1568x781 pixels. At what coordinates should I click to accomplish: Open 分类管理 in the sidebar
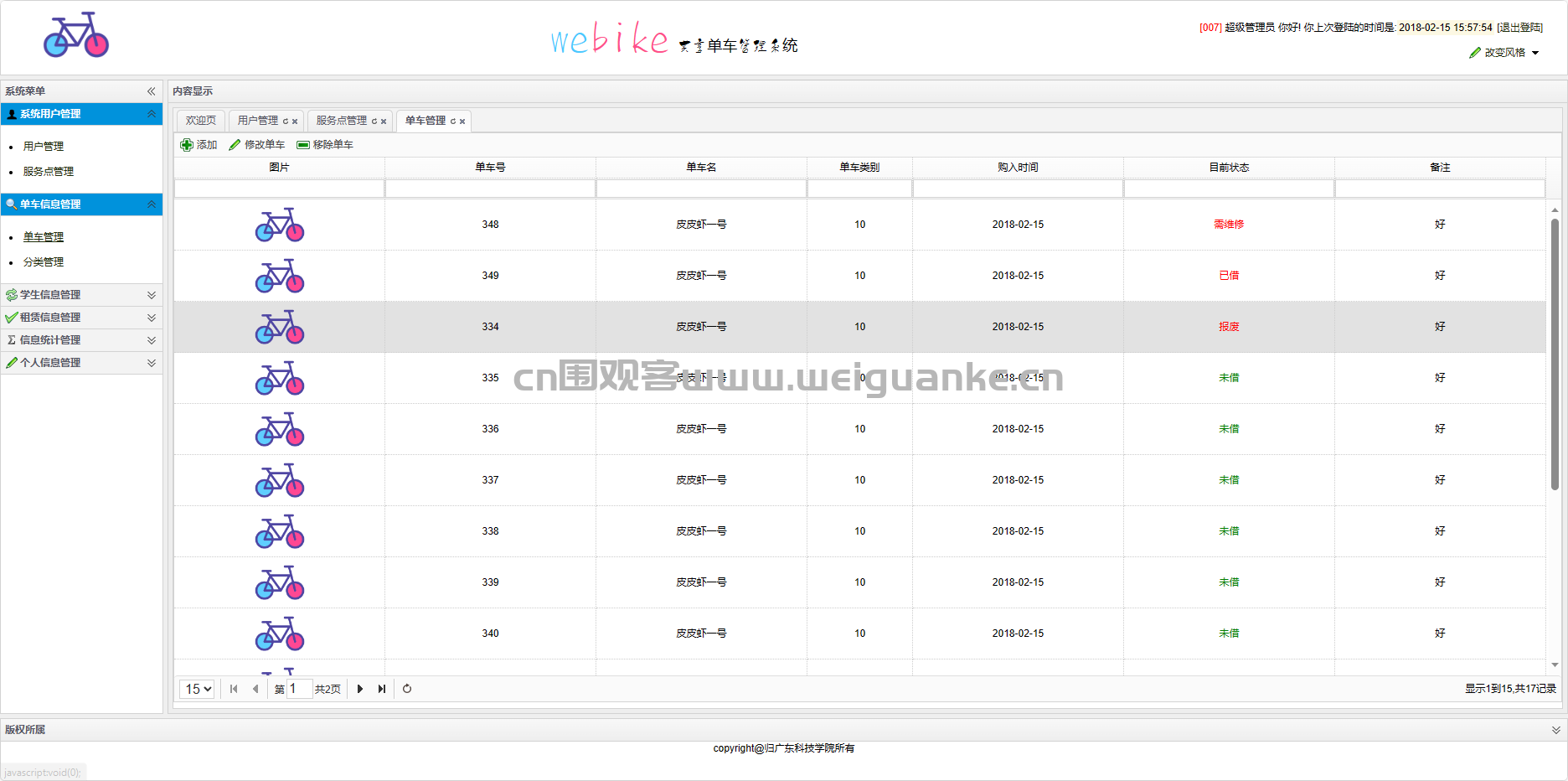[x=44, y=262]
